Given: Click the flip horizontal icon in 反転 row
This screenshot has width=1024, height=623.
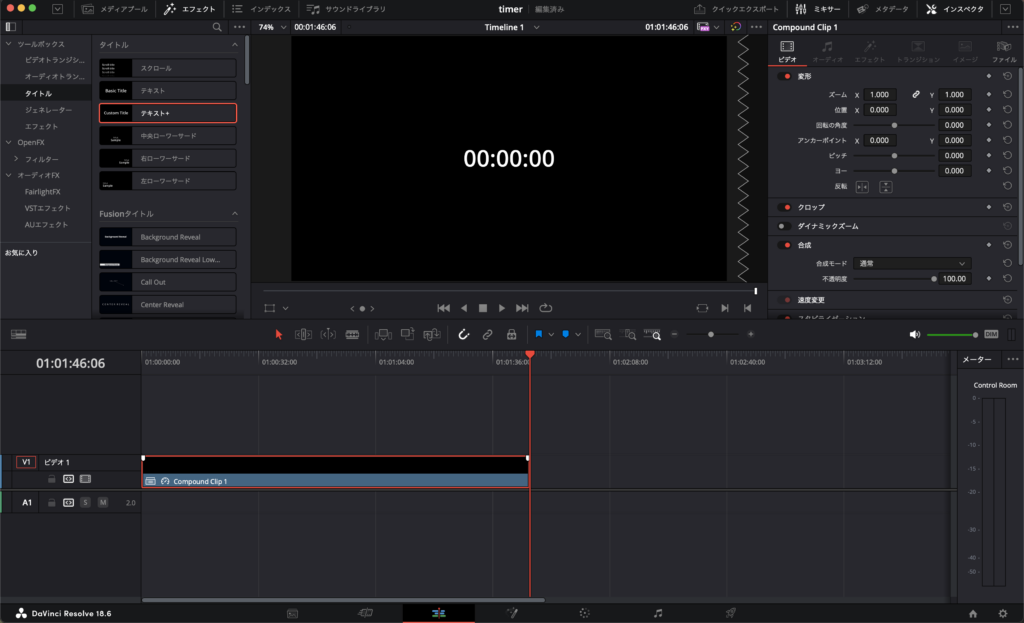Looking at the screenshot, I should (862, 187).
